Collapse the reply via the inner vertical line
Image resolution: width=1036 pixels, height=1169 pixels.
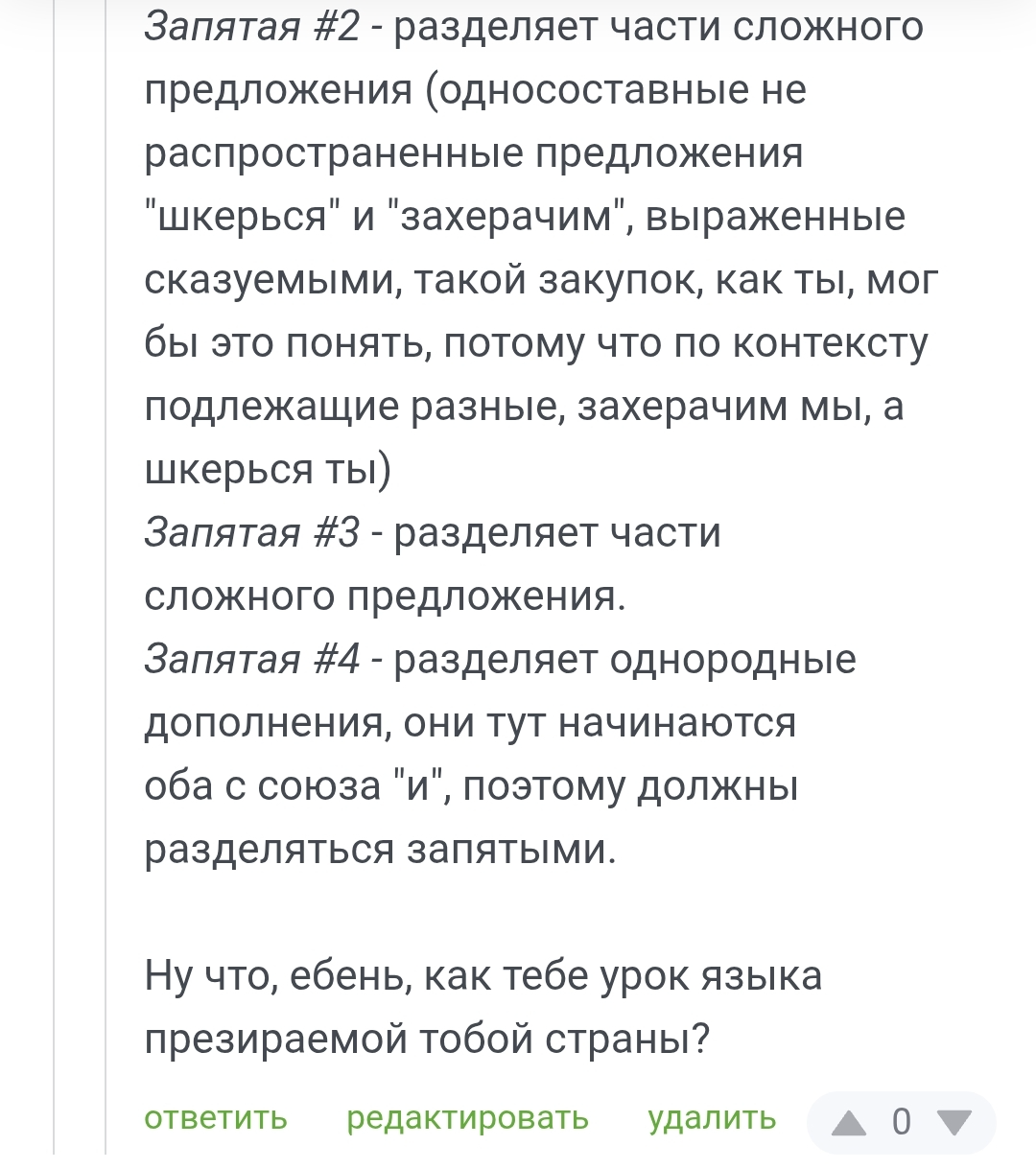(105, 575)
